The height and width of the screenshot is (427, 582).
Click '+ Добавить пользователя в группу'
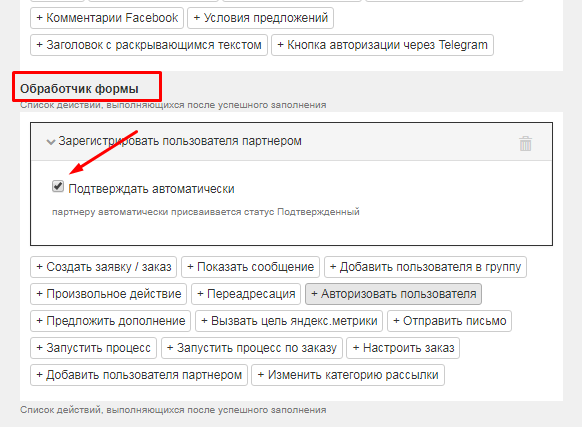425,267
